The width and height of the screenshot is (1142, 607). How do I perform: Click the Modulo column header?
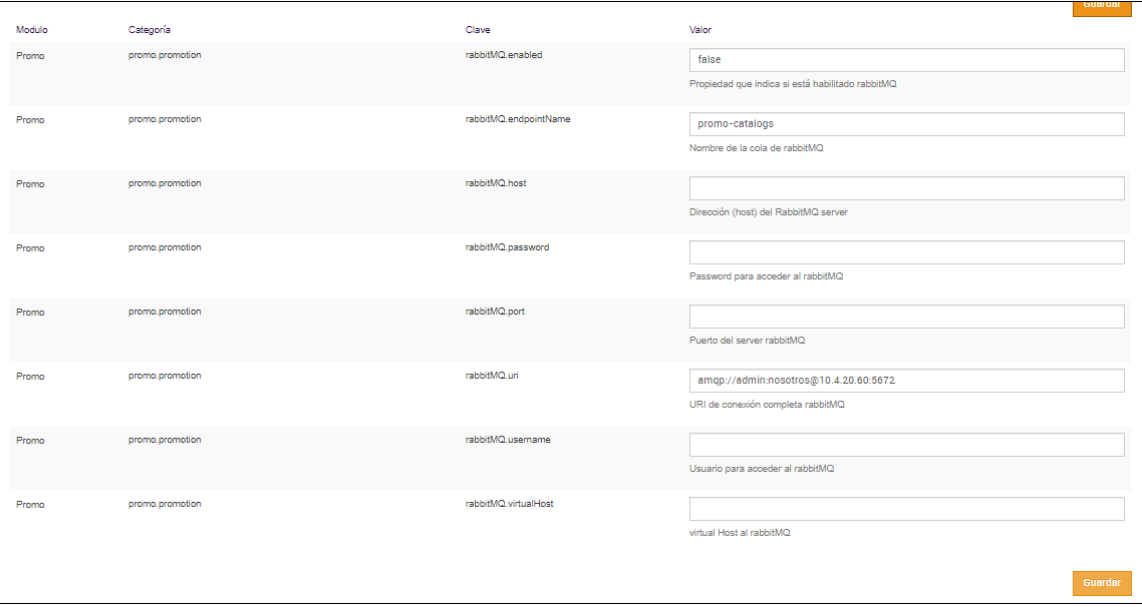pos(32,30)
